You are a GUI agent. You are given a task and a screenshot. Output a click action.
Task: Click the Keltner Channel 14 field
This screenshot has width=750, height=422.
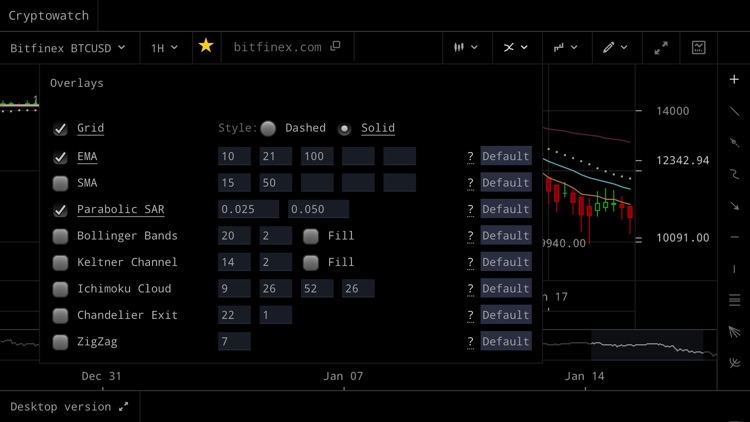tap(234, 262)
